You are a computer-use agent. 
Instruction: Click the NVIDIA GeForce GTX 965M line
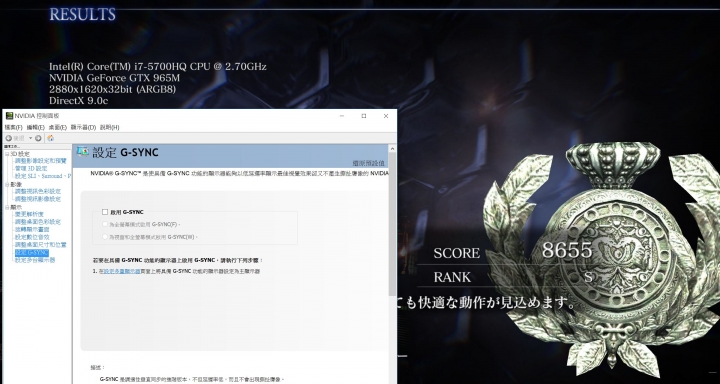pos(114,78)
